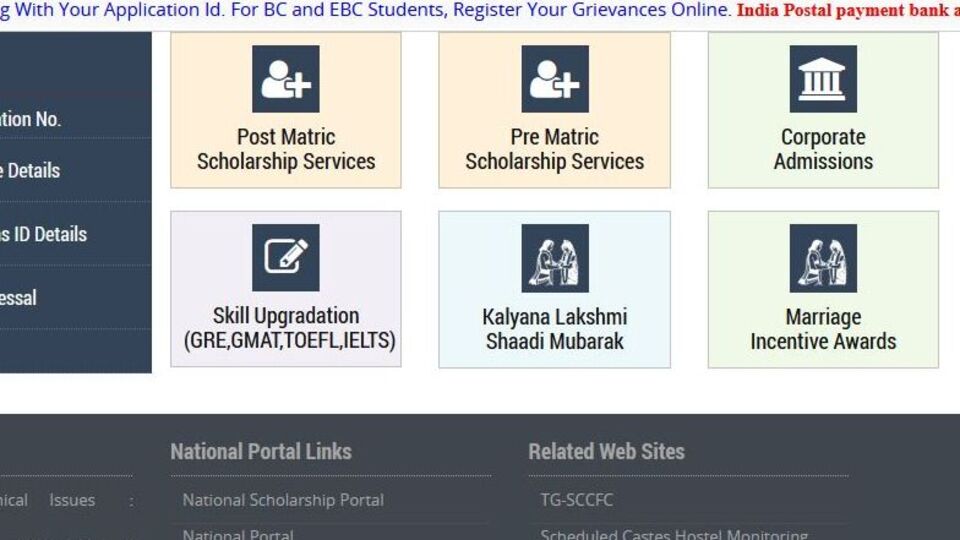Open Post Matric Scholarship Services text link

point(286,149)
